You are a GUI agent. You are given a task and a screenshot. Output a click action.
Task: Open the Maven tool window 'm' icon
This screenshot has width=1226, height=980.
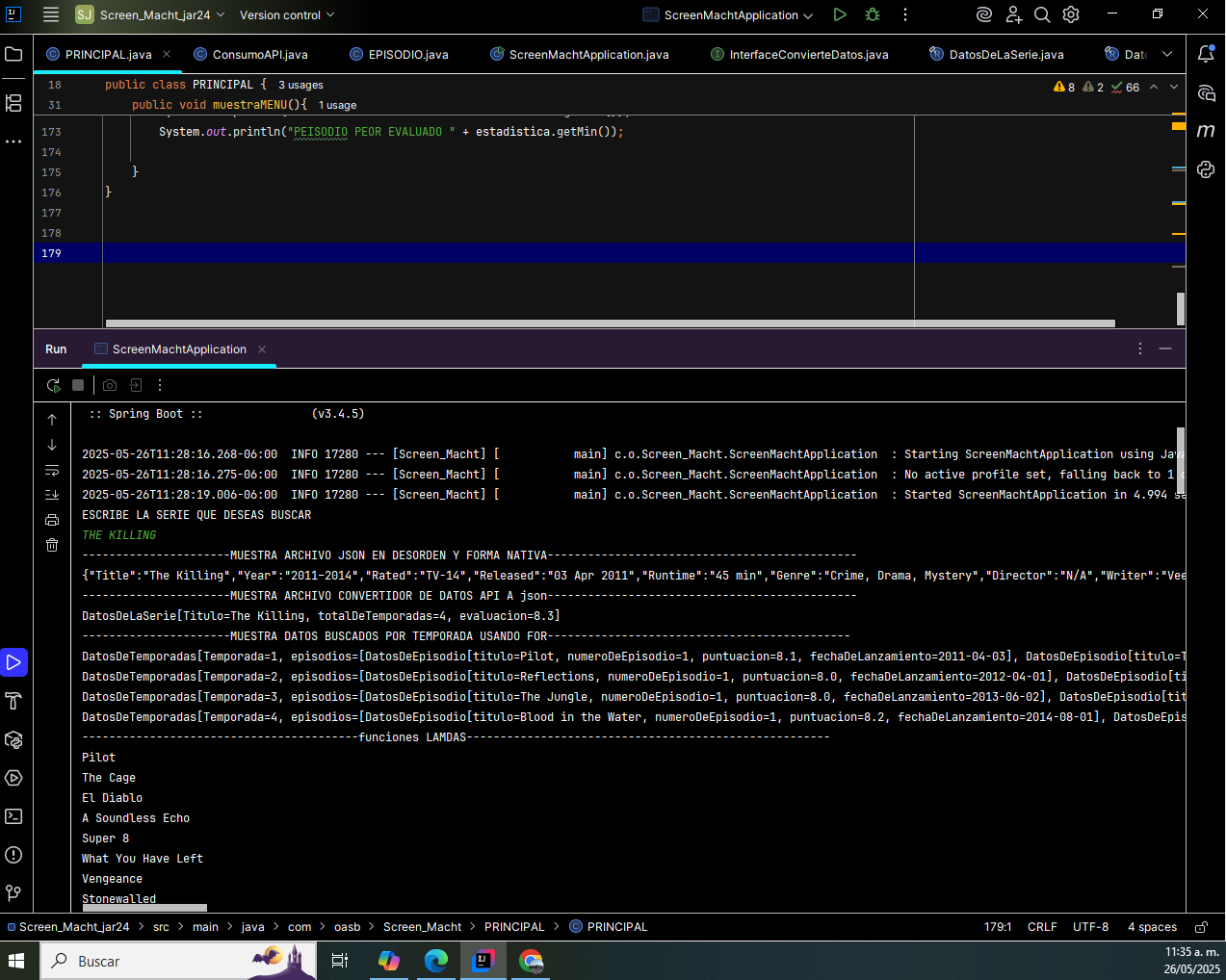click(1206, 130)
